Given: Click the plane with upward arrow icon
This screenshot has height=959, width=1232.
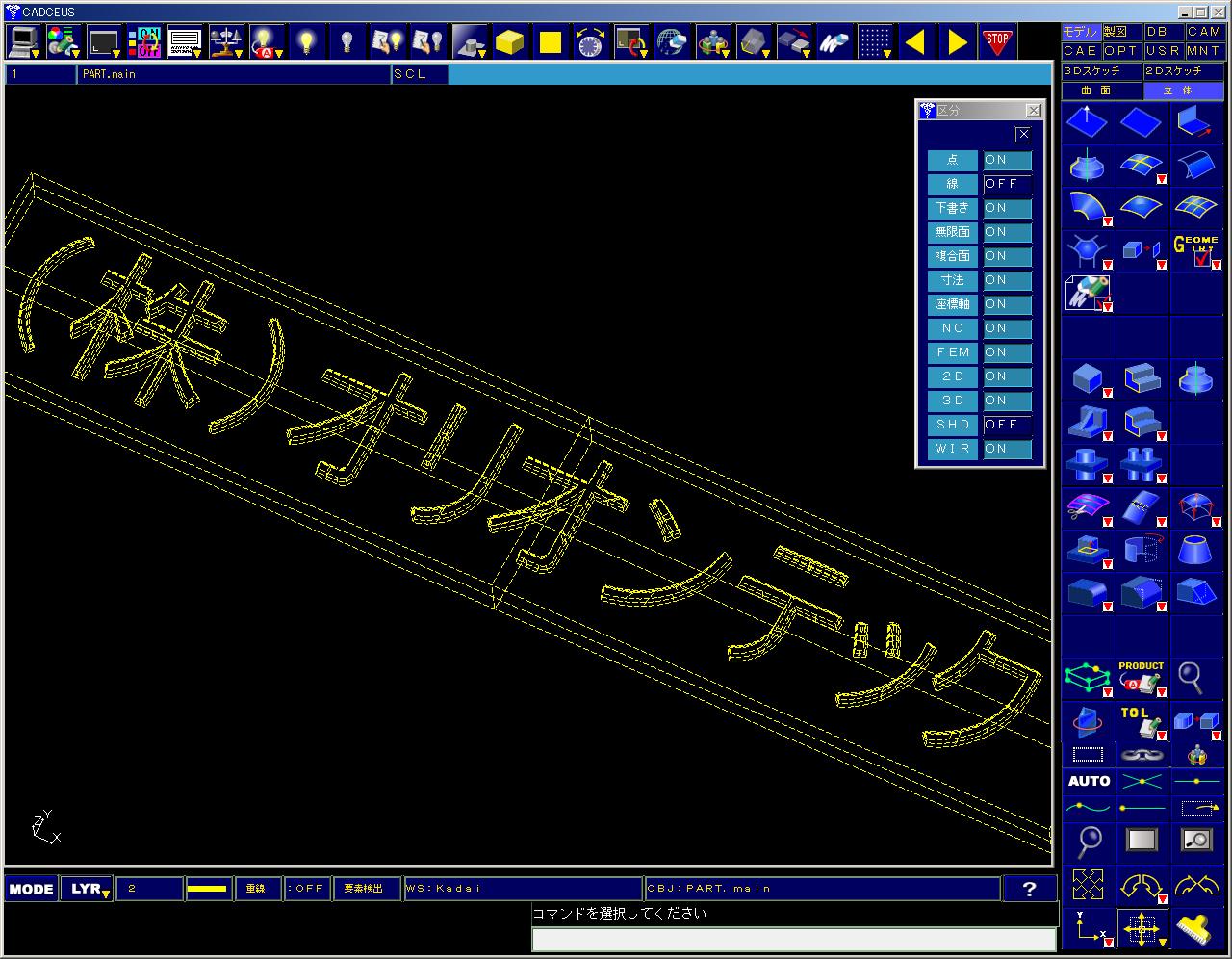Looking at the screenshot, I should pos(1088,122).
